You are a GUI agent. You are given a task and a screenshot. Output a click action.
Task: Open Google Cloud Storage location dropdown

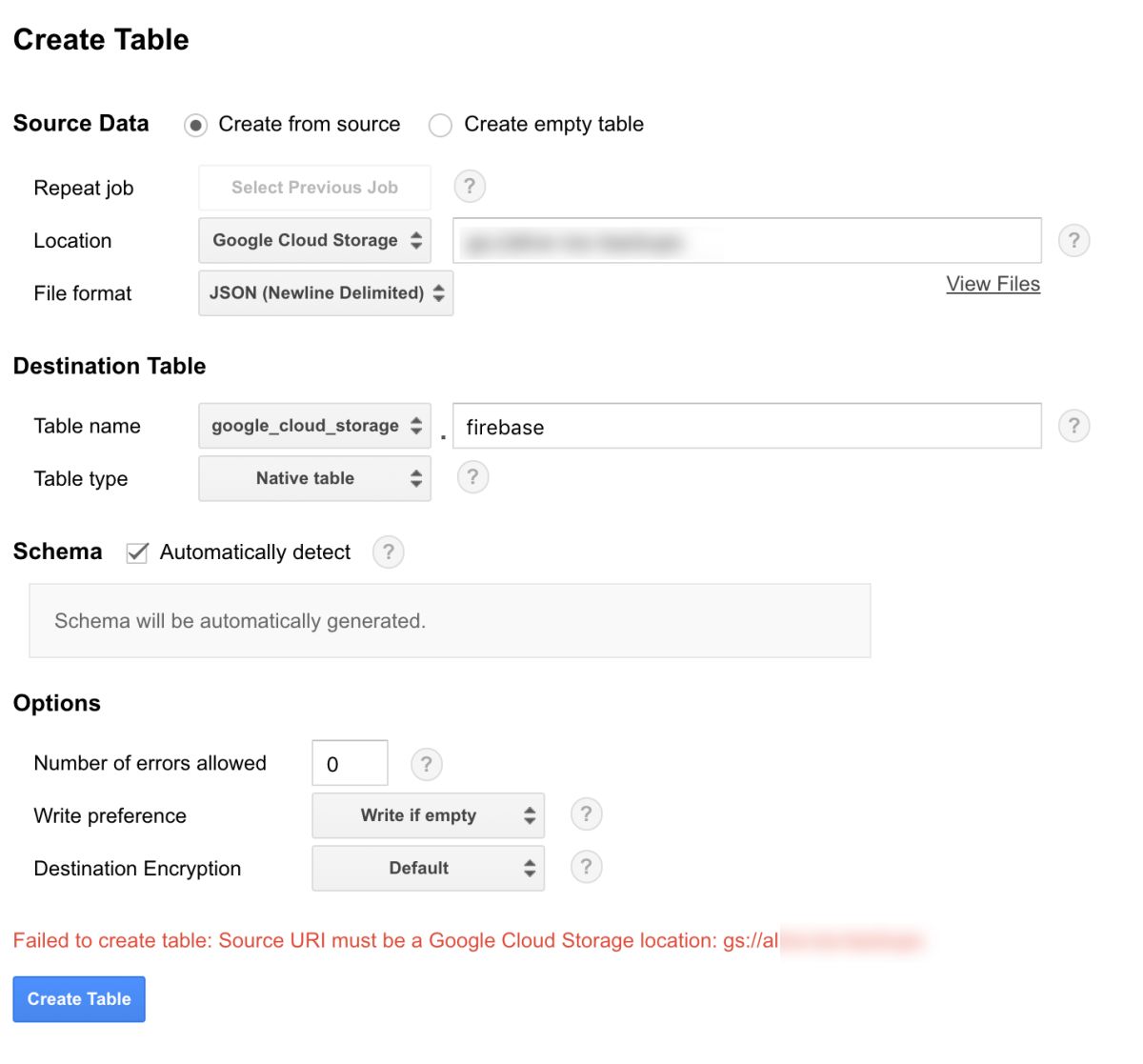click(314, 241)
